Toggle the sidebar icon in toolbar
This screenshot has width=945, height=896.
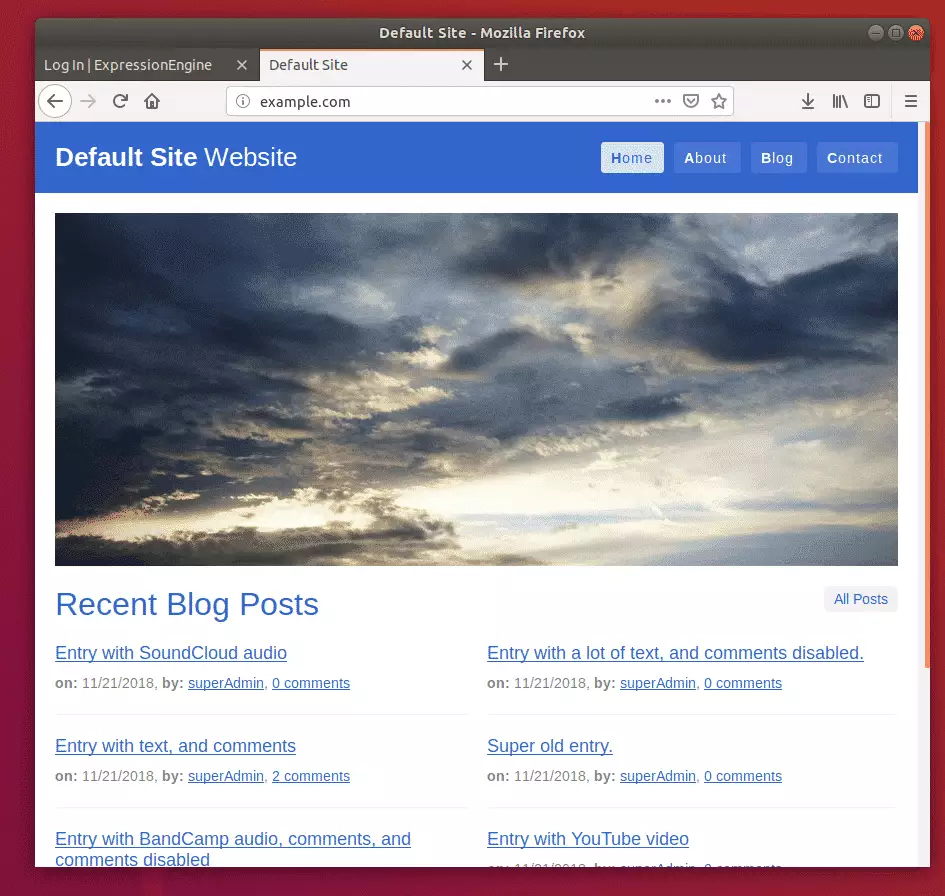pos(871,101)
